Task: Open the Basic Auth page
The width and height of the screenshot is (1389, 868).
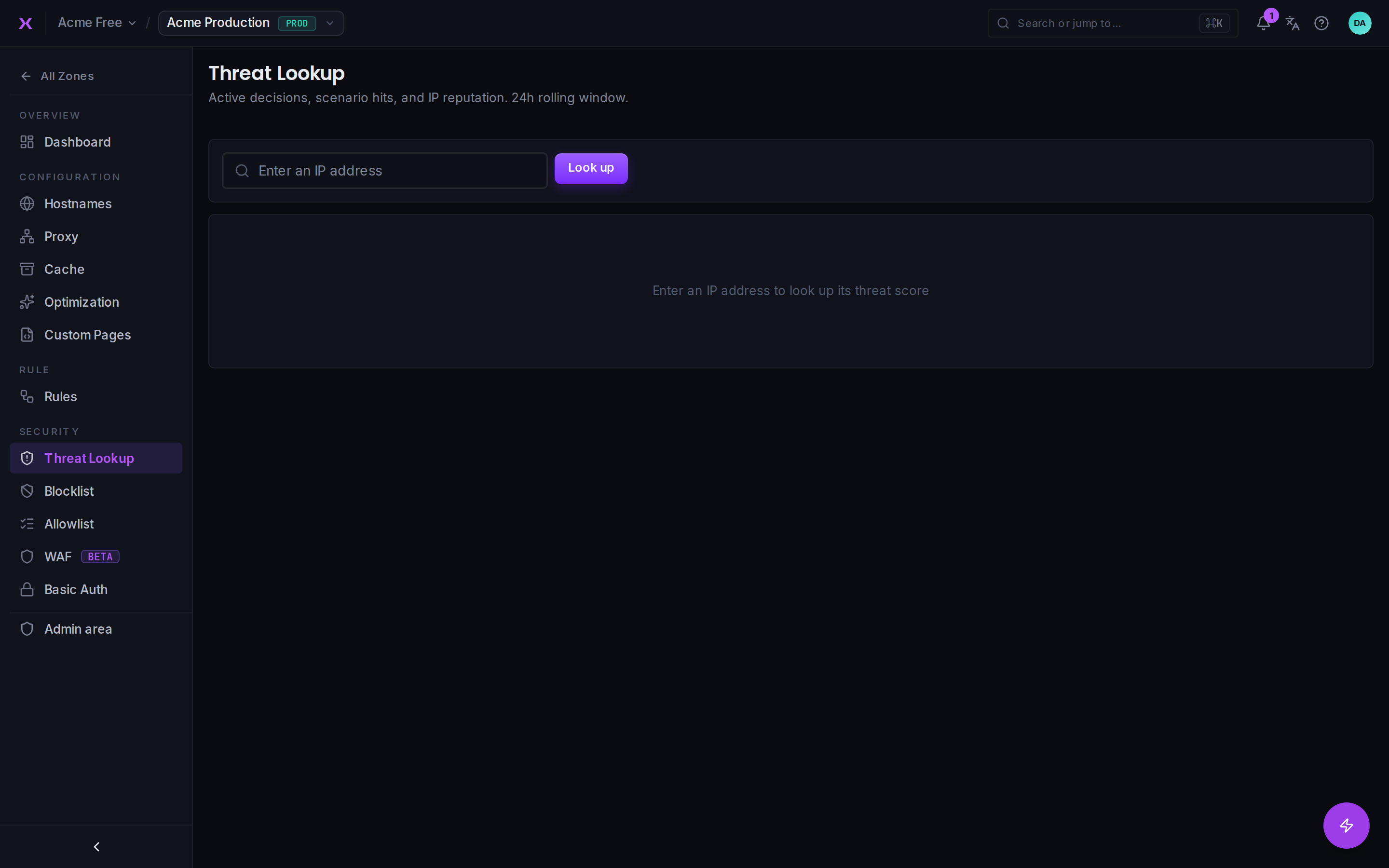Action: tap(96, 590)
